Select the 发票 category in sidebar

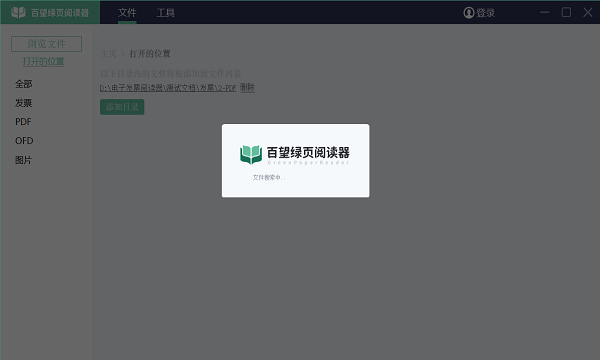tap(24, 103)
